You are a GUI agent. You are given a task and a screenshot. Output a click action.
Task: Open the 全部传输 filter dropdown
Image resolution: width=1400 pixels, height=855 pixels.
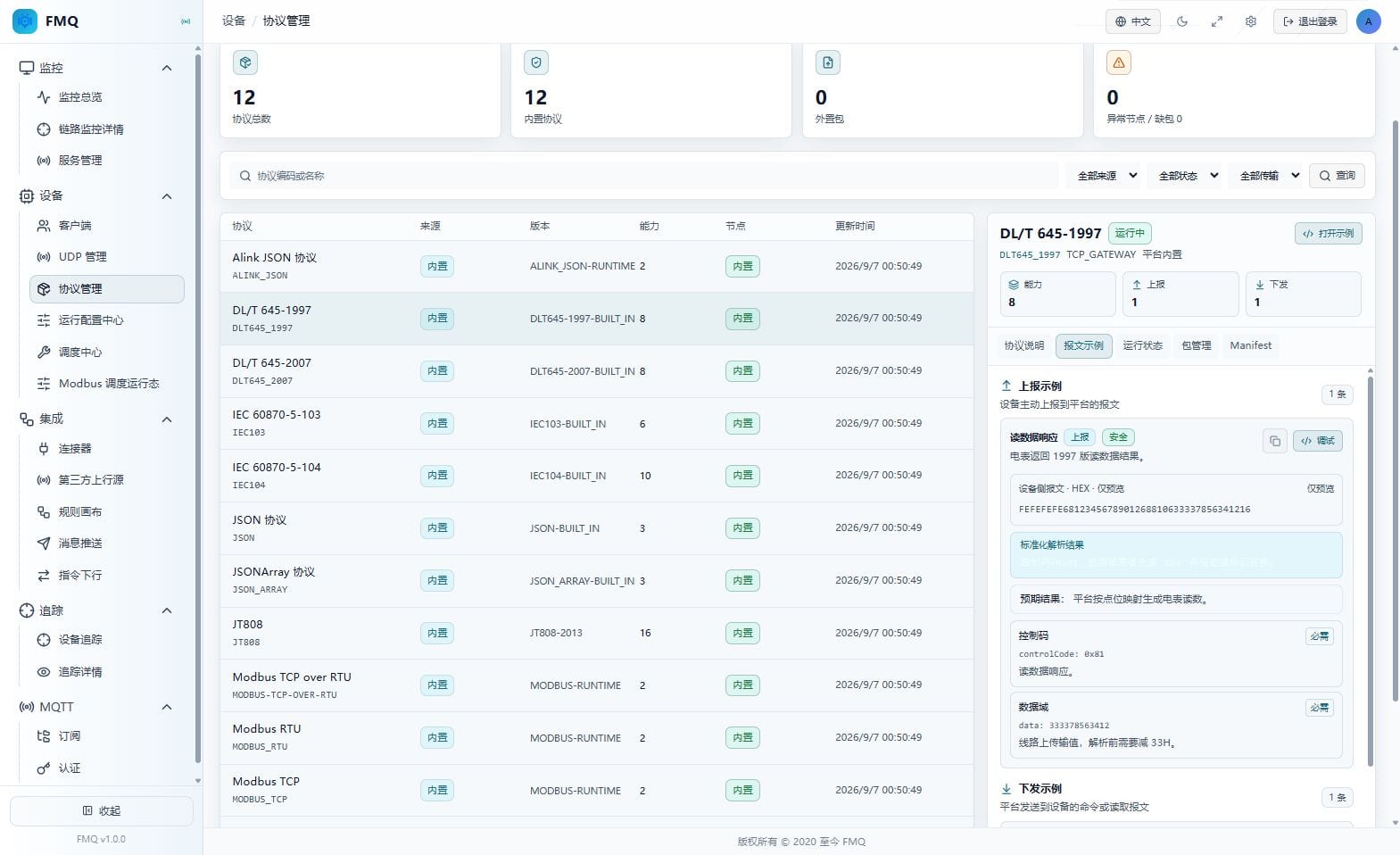pos(1268,176)
